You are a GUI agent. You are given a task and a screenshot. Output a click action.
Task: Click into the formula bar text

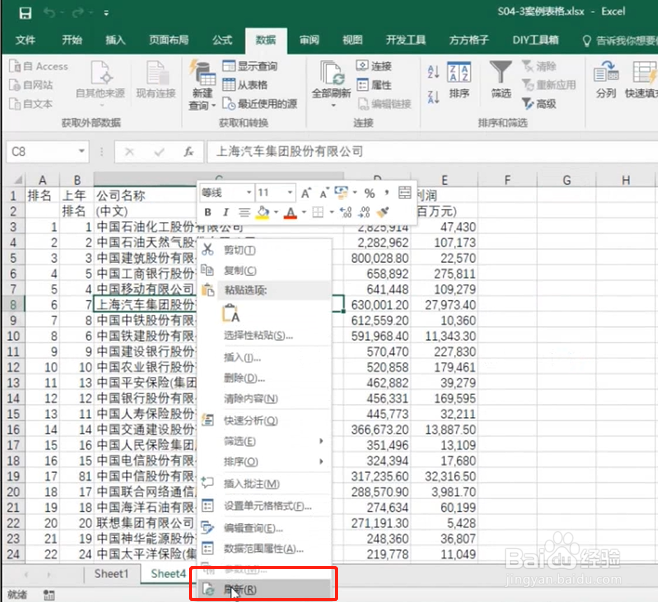point(290,151)
